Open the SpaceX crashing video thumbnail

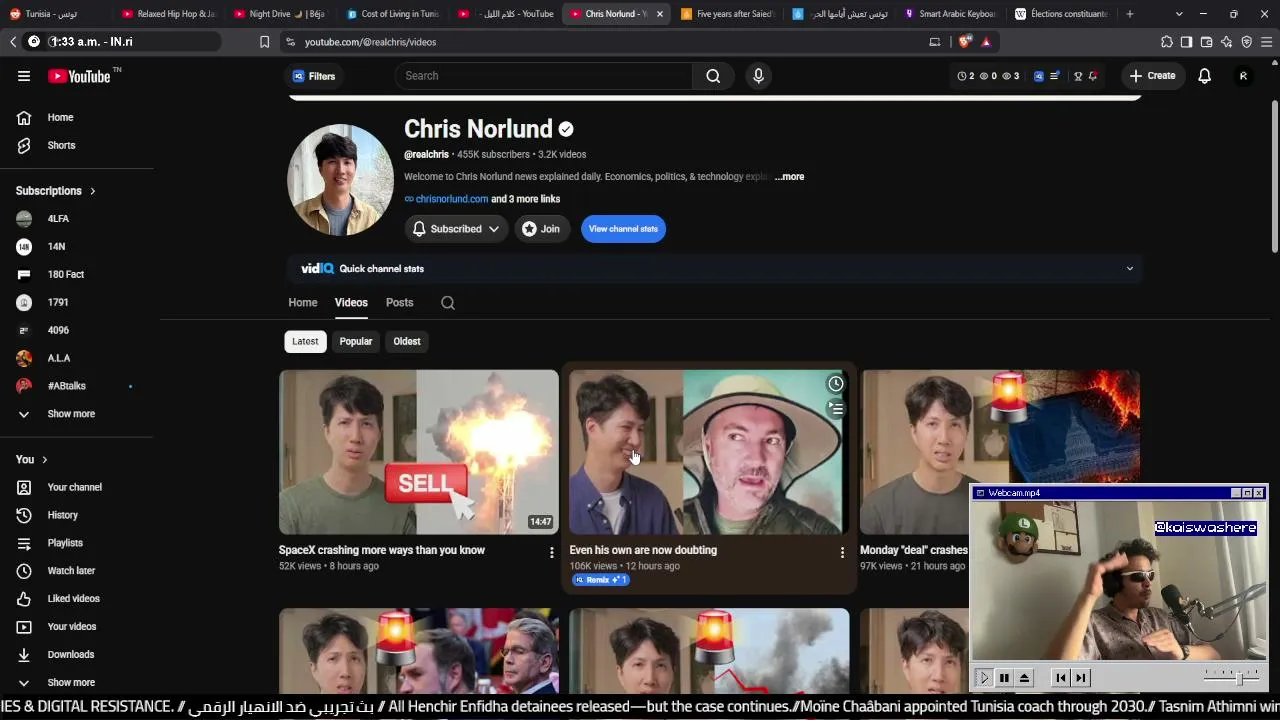click(419, 452)
